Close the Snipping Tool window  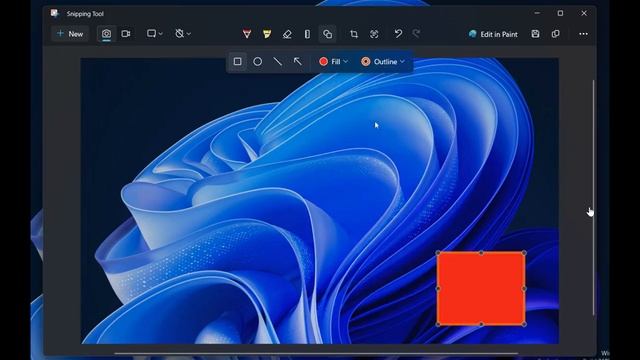[x=584, y=13]
